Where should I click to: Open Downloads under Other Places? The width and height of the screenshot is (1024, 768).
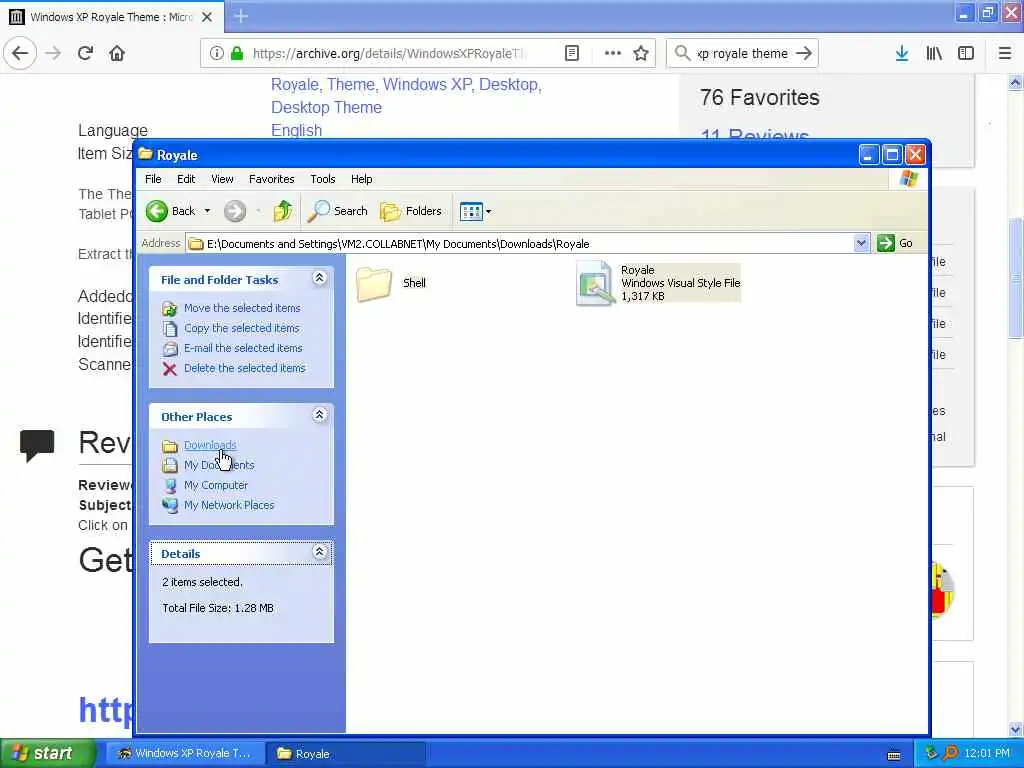pos(210,445)
